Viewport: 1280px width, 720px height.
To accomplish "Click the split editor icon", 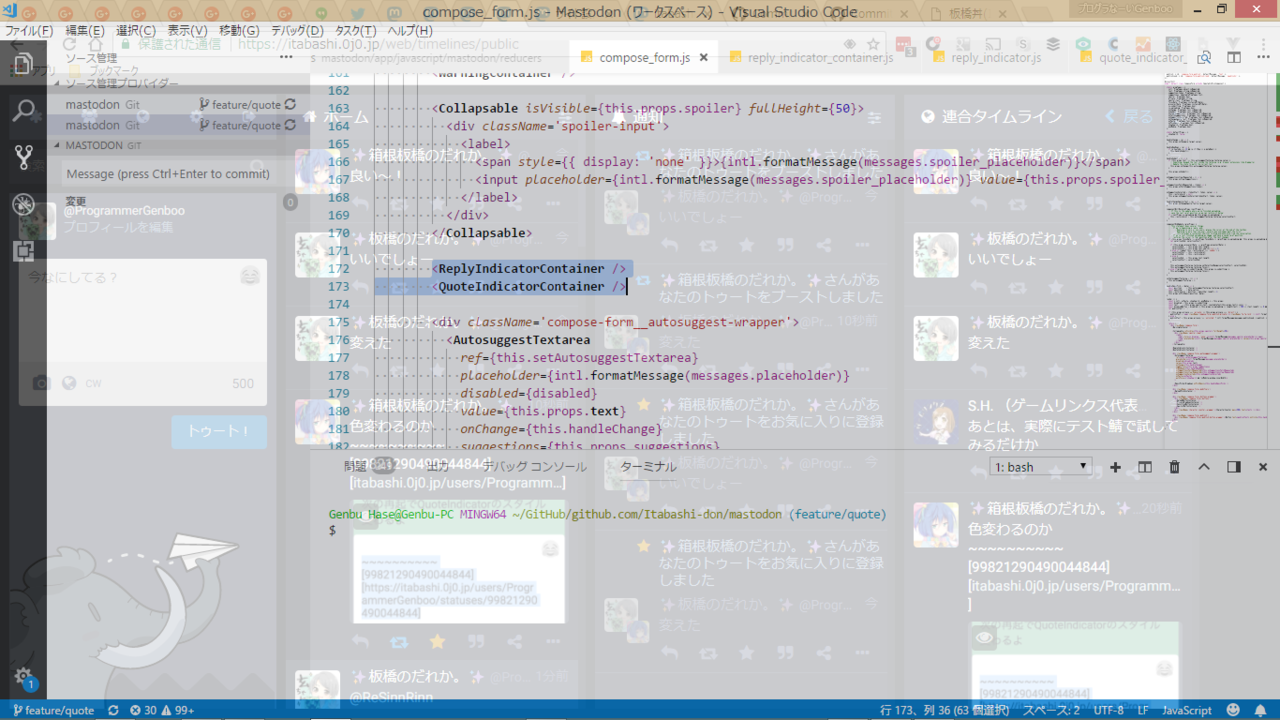I will [1234, 58].
